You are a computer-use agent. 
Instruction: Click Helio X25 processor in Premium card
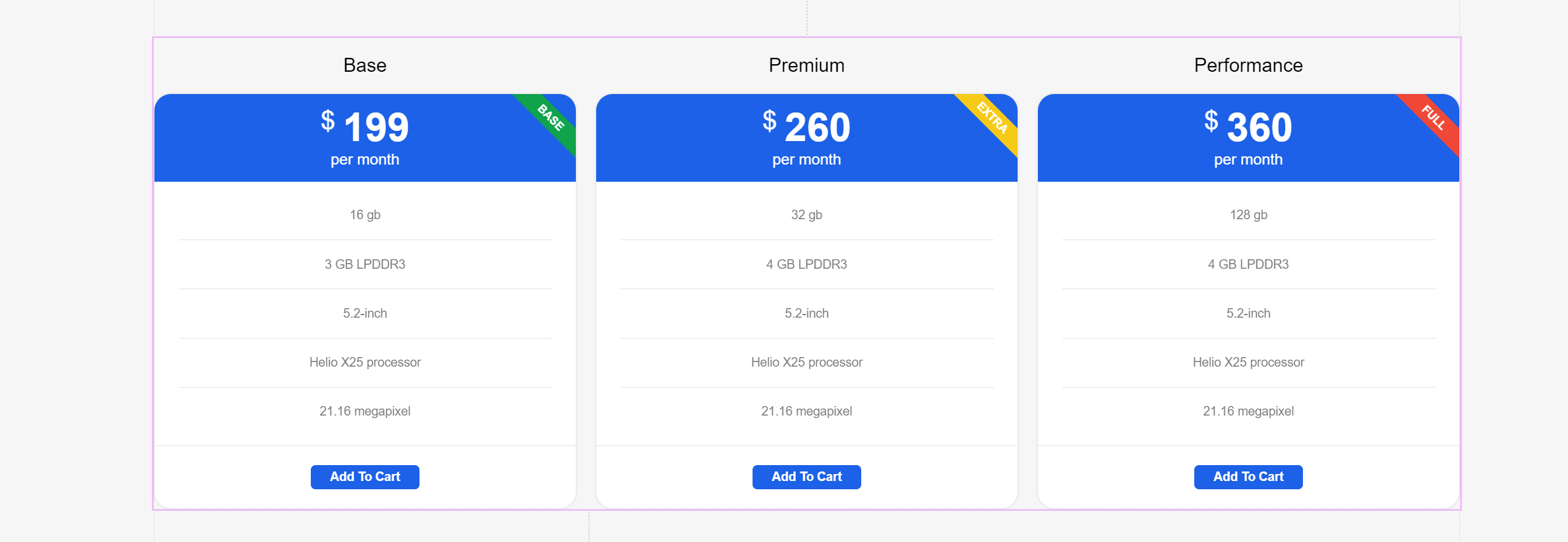(x=807, y=362)
